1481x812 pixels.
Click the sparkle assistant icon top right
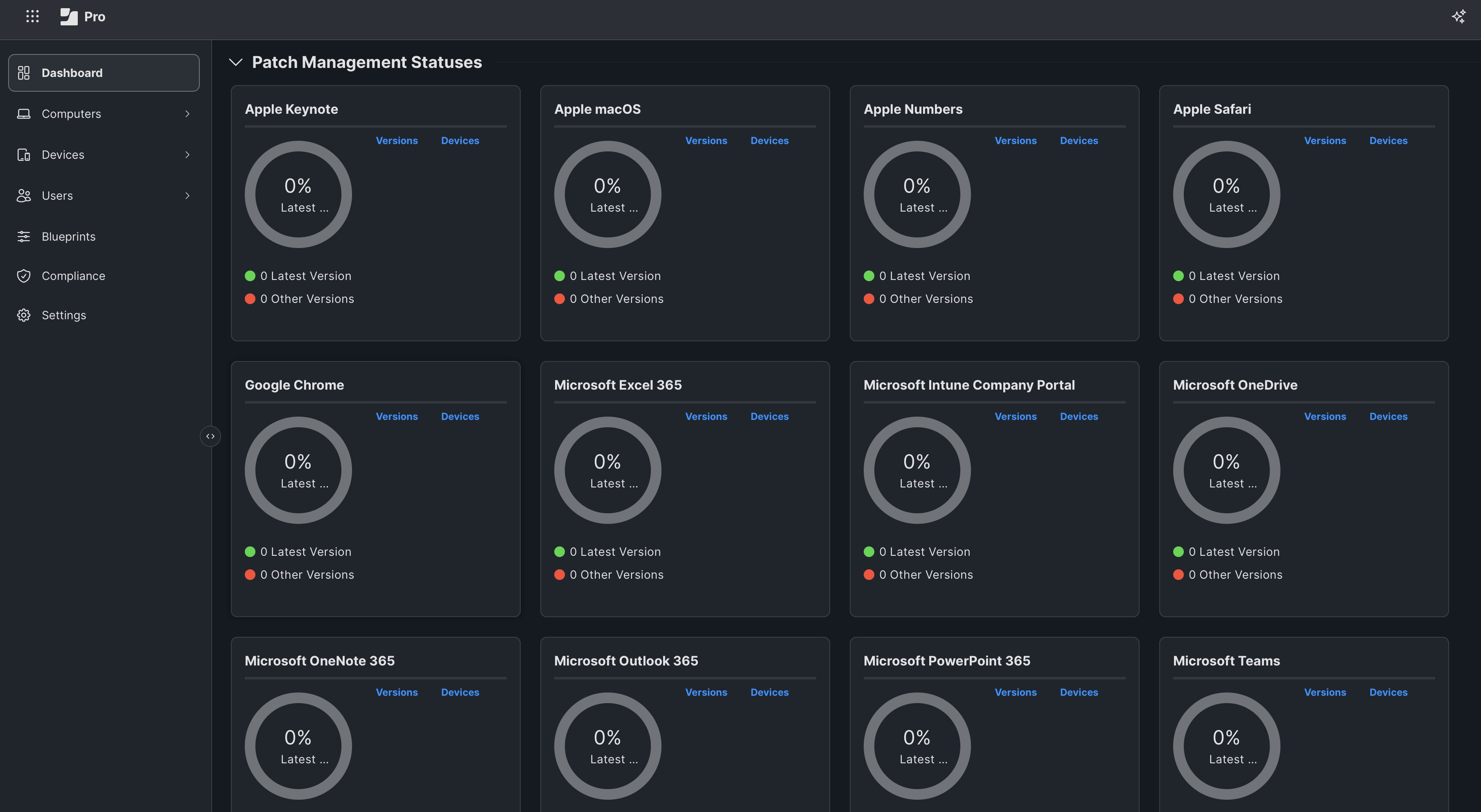coord(1458,17)
